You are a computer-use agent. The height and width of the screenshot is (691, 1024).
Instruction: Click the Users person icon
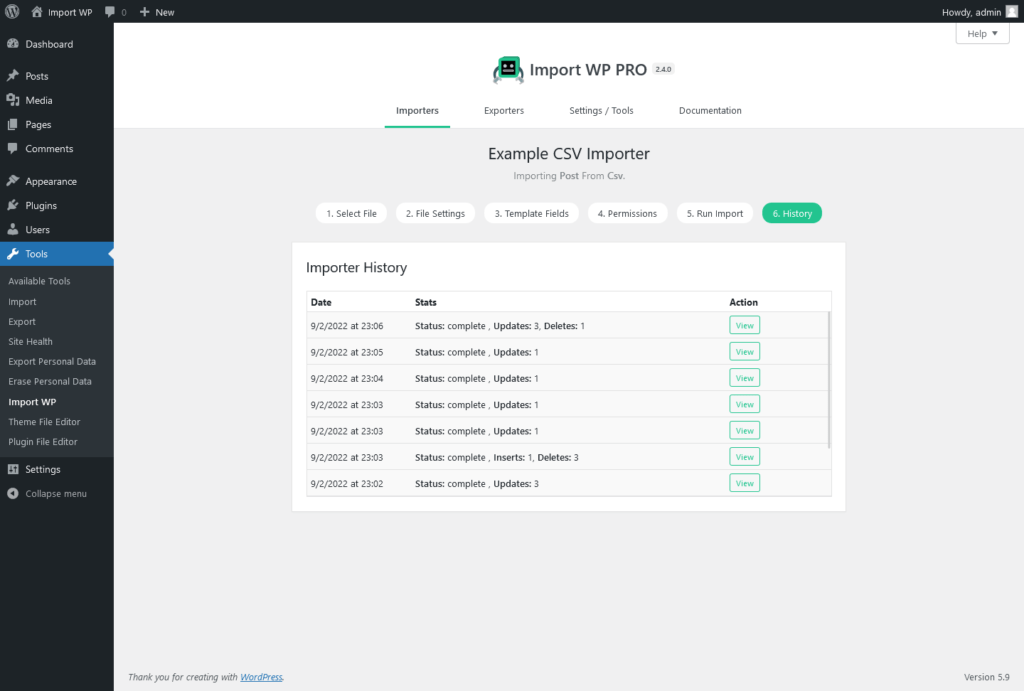pos(12,229)
